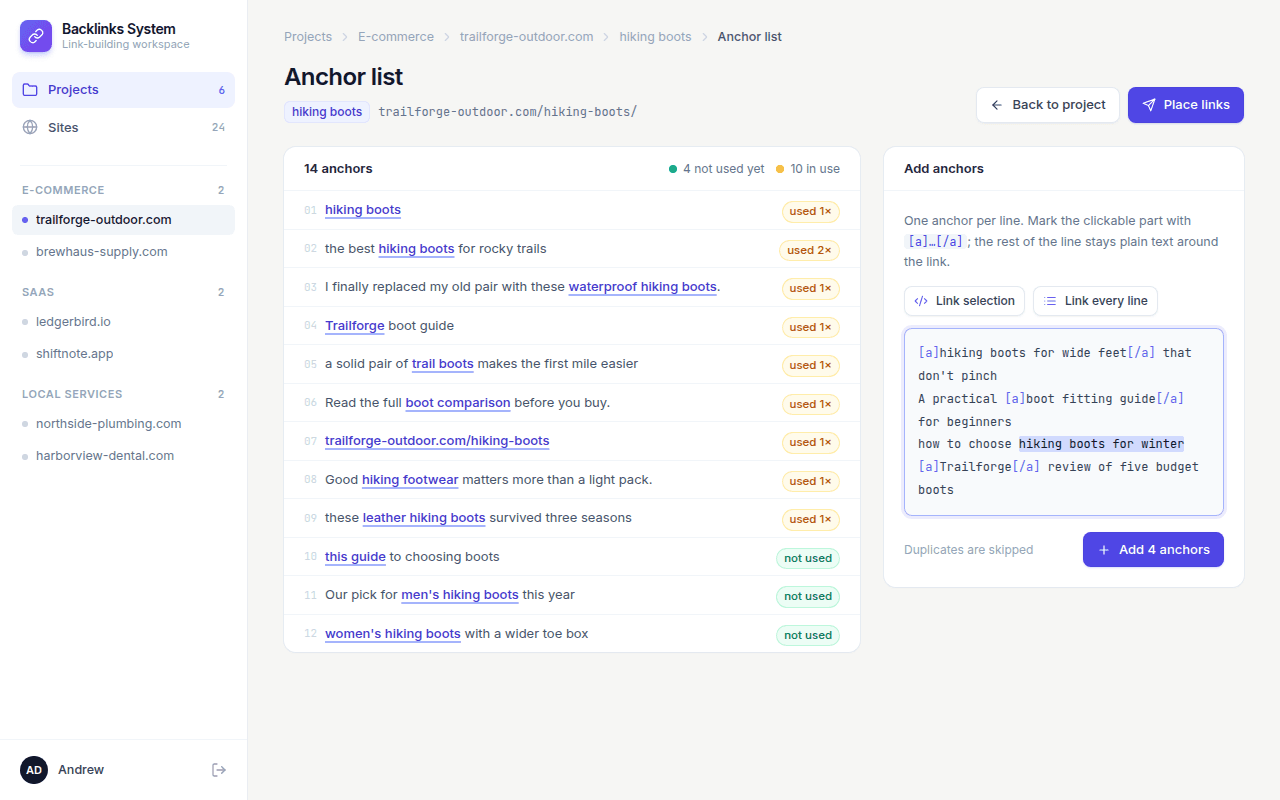Click the log out icon beside Andrew
This screenshot has width=1280, height=800.
pyautogui.click(x=219, y=770)
